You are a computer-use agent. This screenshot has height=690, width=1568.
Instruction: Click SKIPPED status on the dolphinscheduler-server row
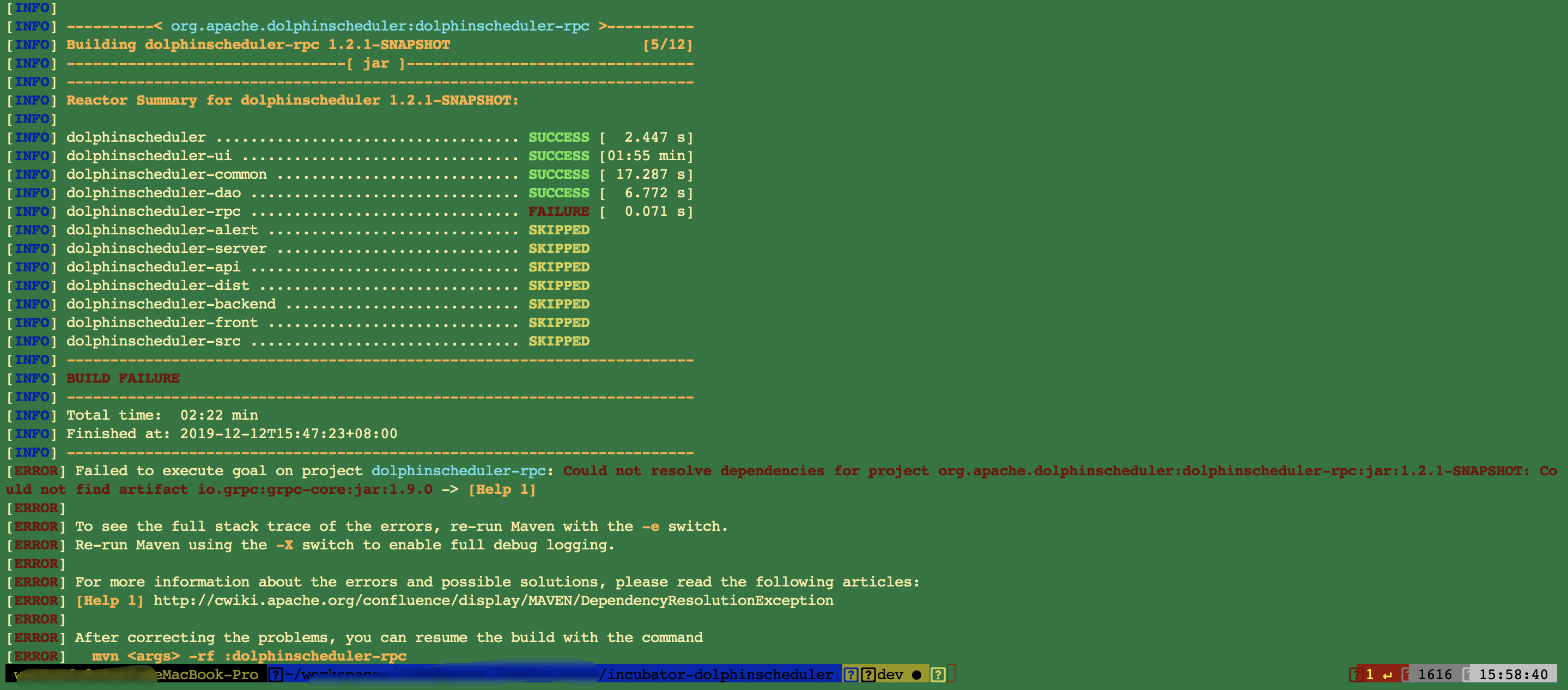(559, 249)
